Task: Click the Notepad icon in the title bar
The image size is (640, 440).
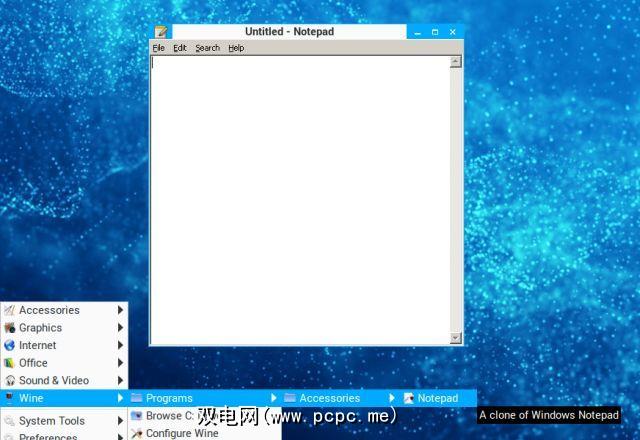Action: (161, 31)
